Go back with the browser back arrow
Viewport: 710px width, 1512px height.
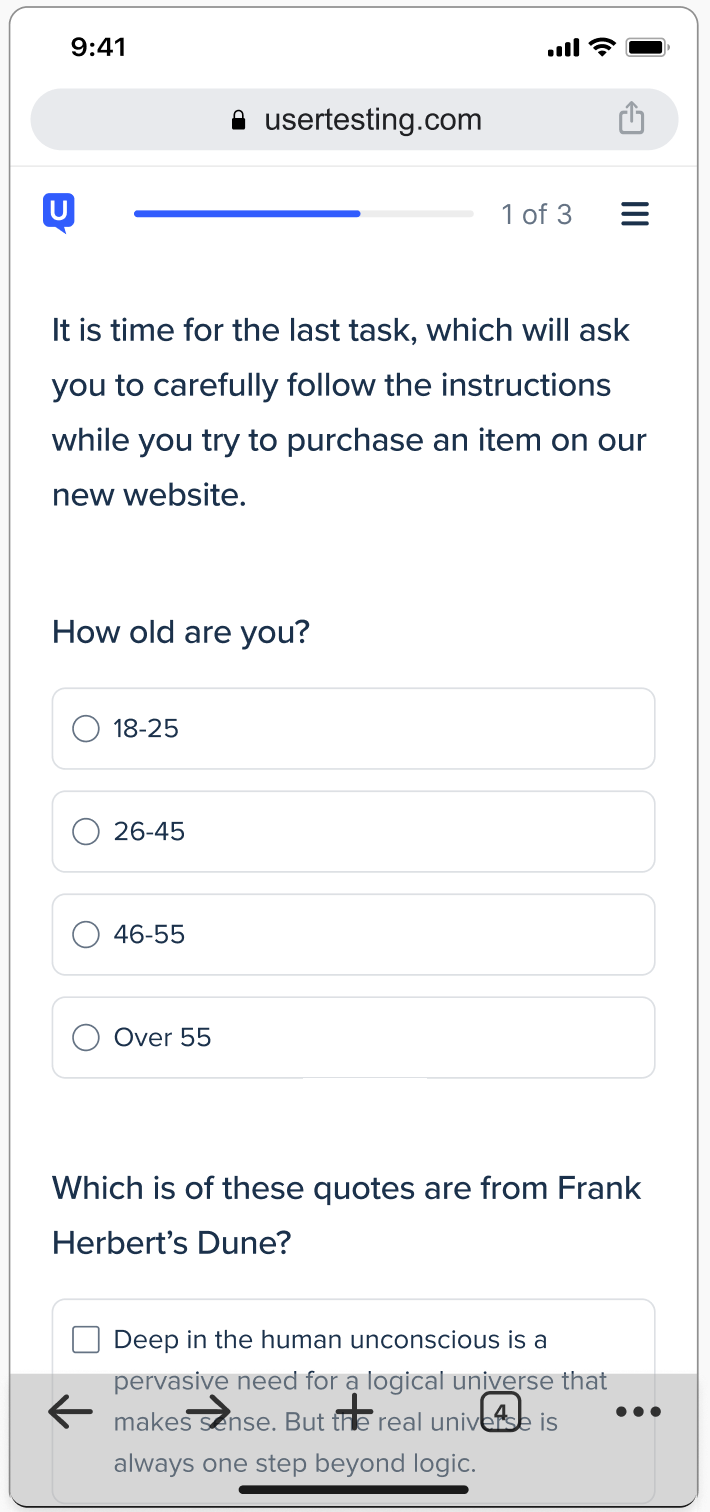[70, 1412]
